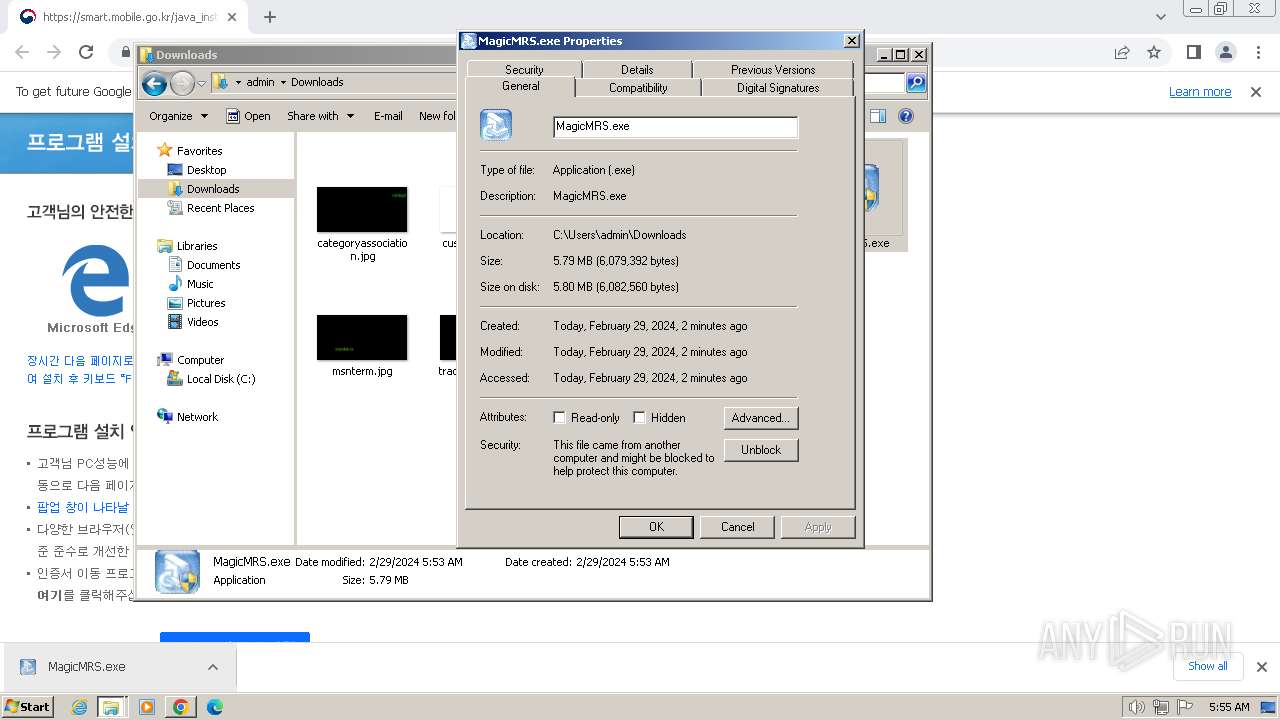Close Properties dialog with X
This screenshot has height=720, width=1280.
pyautogui.click(x=851, y=41)
